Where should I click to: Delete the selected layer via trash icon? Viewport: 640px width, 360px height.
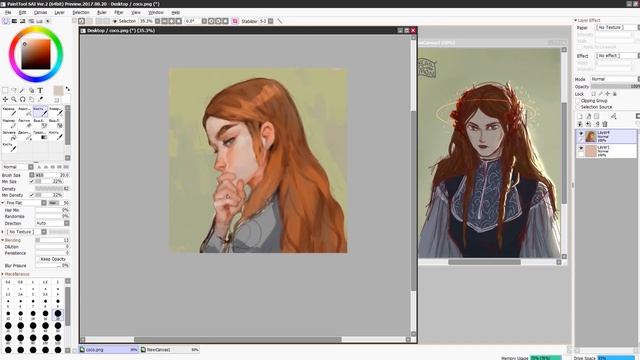click(605, 124)
